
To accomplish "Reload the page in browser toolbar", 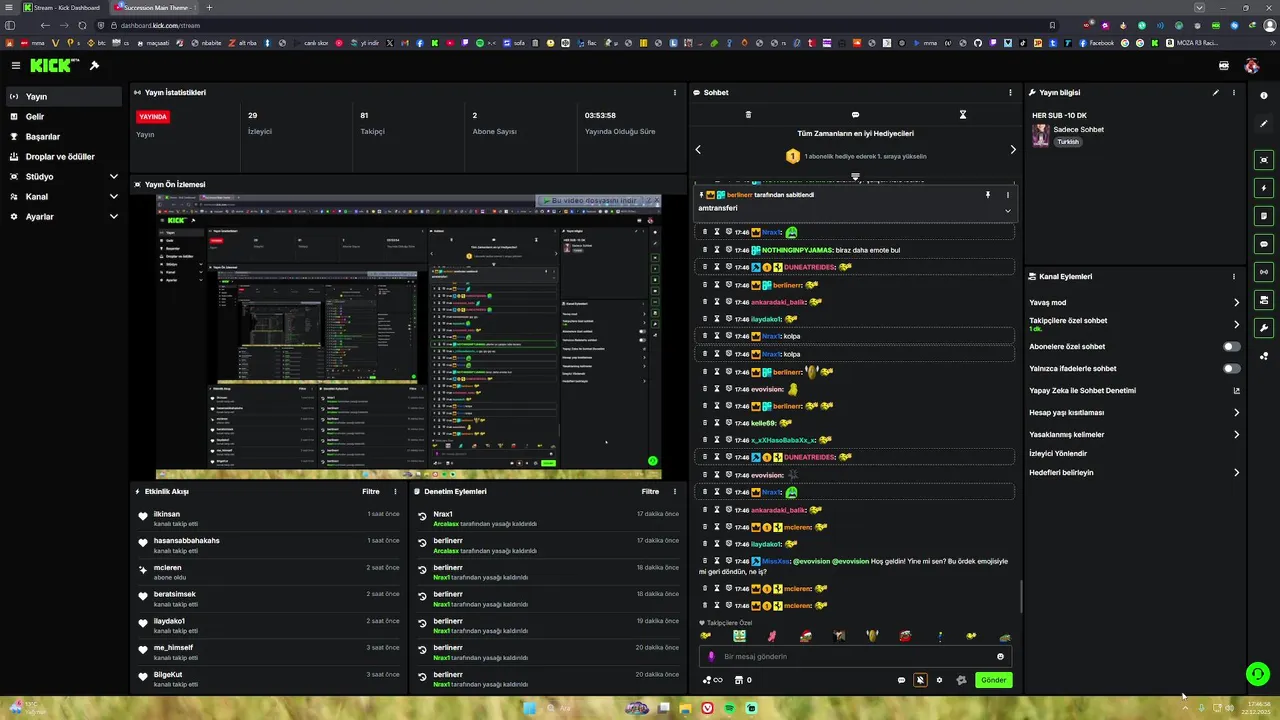I will [x=82, y=25].
